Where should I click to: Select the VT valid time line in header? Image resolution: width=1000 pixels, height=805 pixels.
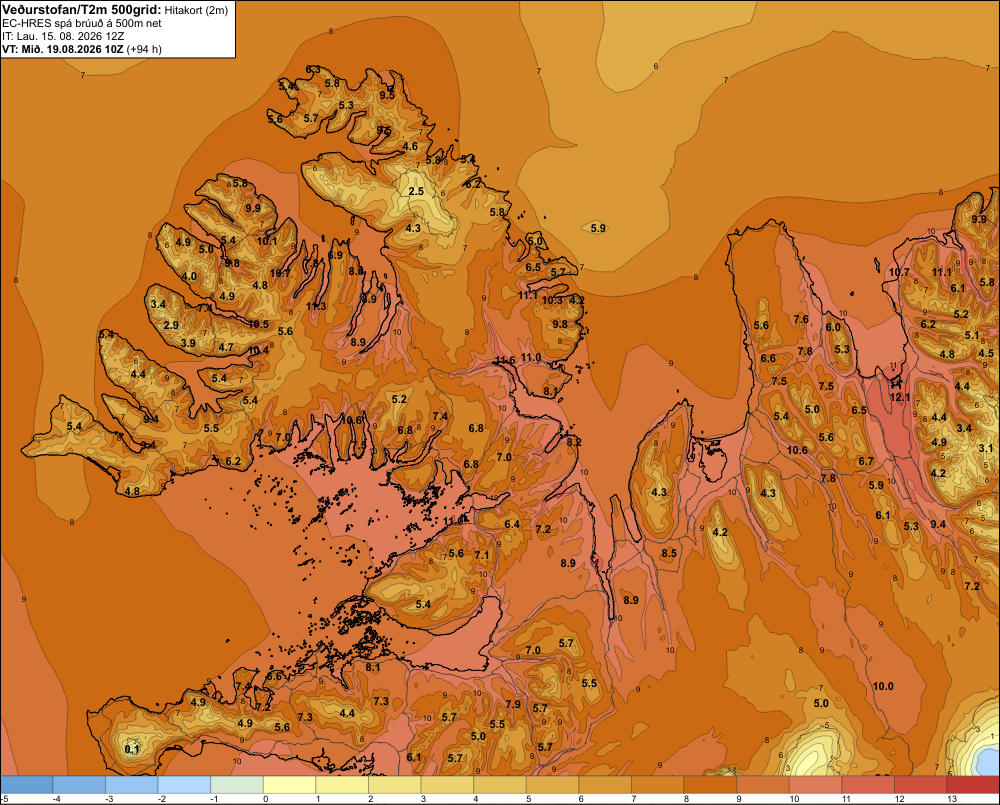(82, 49)
